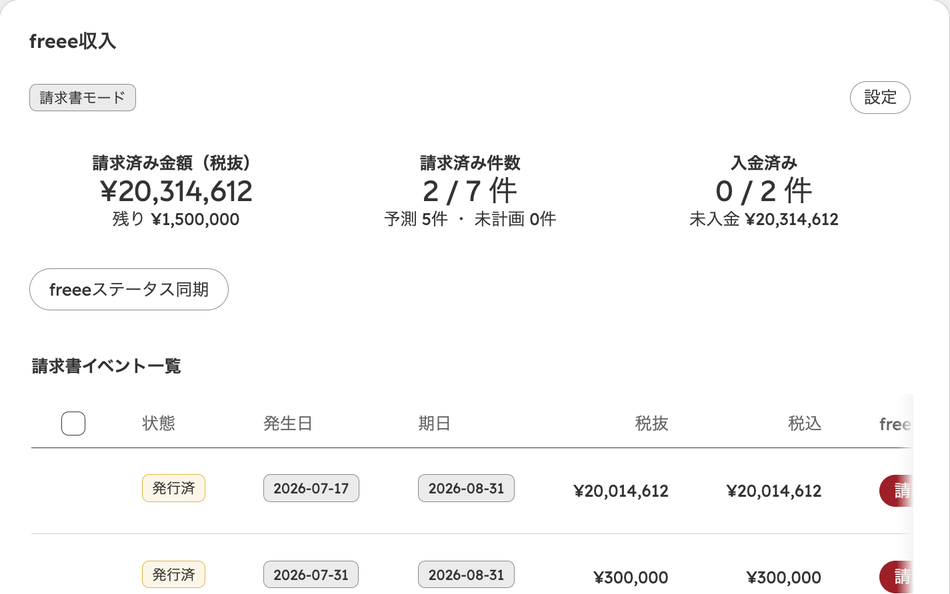950x594 pixels.
Task: Select the 2026-07-17 occurrence date chip
Action: pos(311,488)
